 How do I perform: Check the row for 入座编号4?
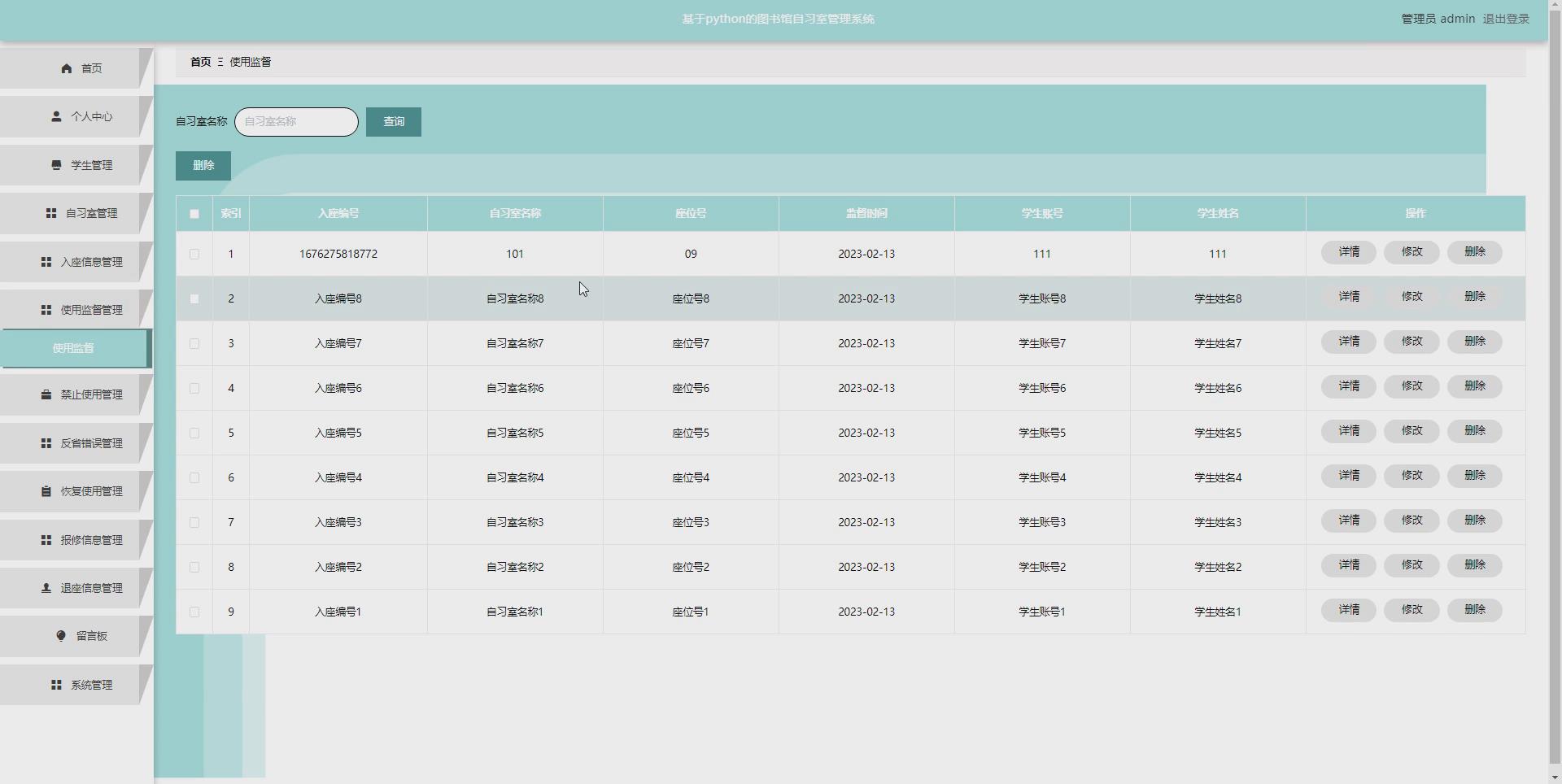194,478
